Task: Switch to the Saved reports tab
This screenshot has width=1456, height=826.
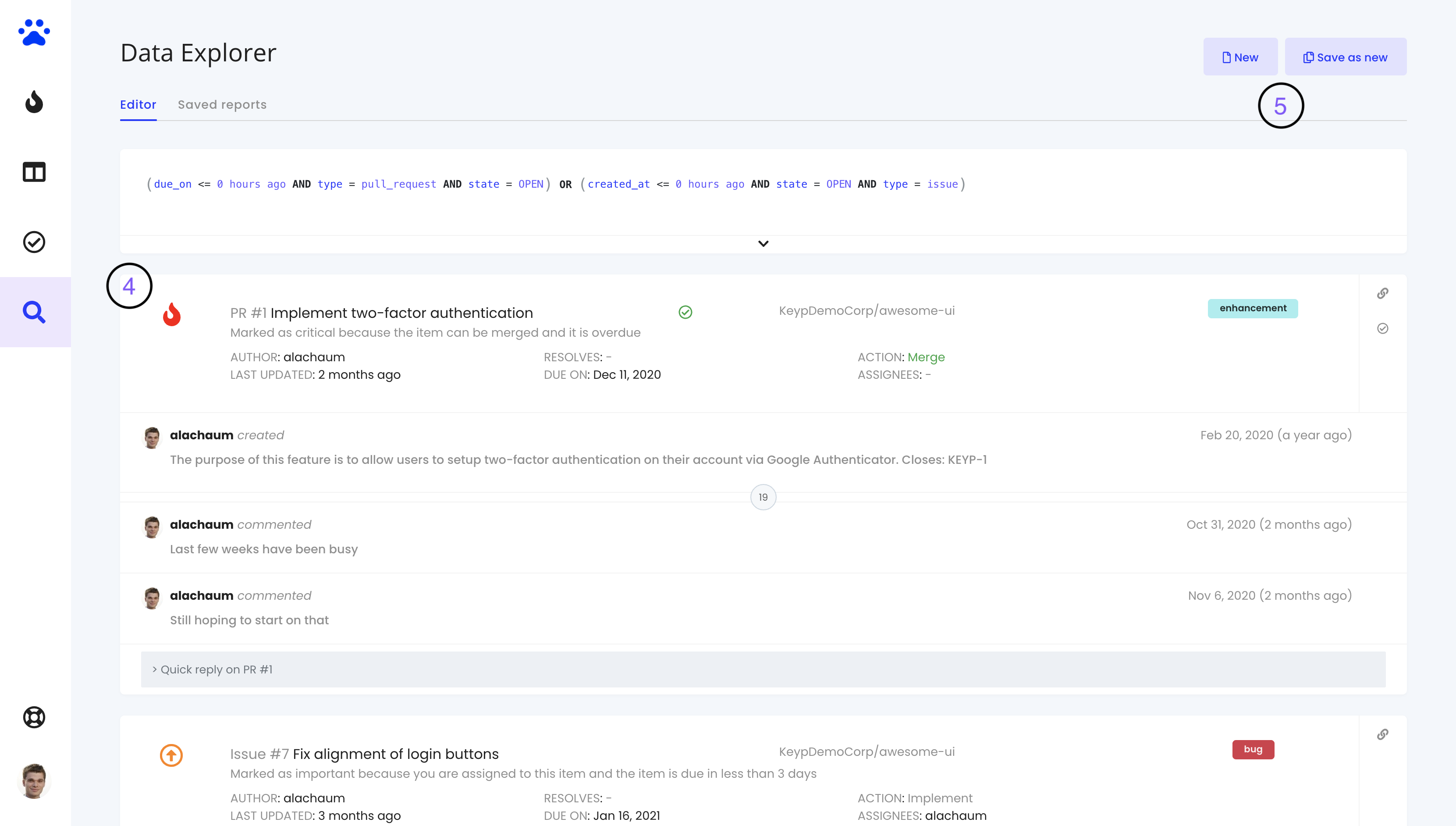Action: 222,104
